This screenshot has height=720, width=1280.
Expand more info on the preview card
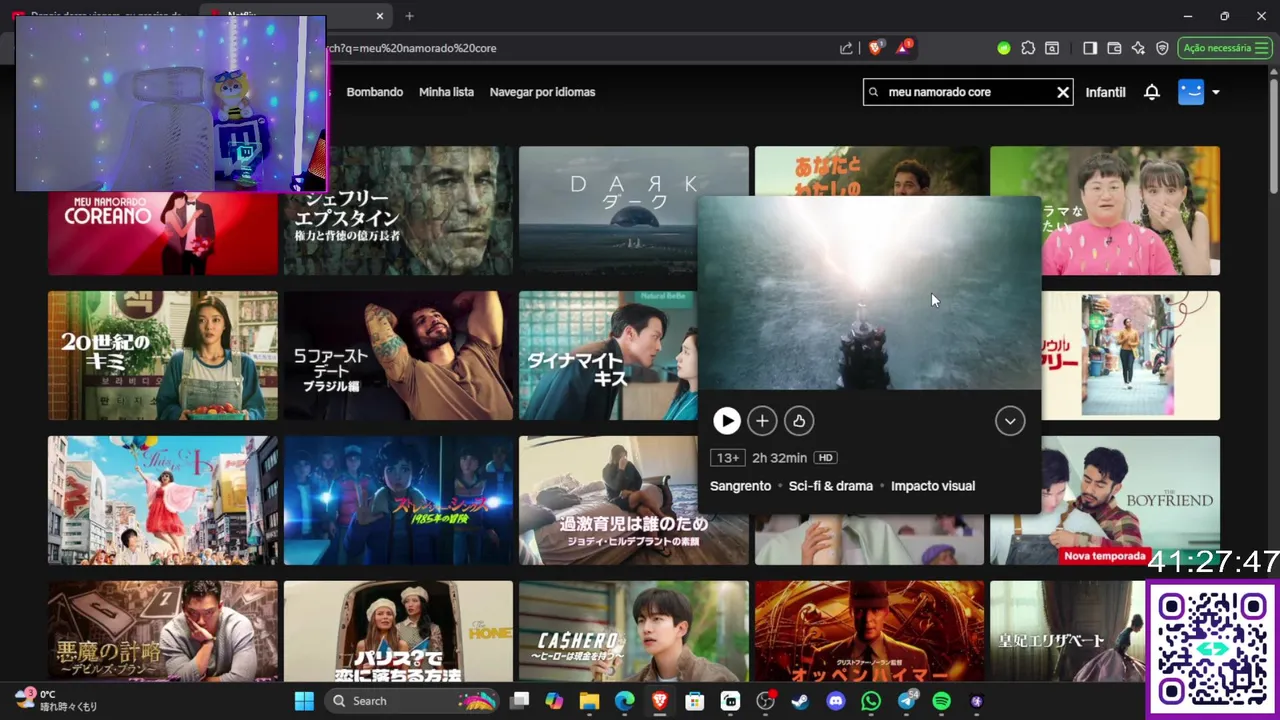(1010, 421)
